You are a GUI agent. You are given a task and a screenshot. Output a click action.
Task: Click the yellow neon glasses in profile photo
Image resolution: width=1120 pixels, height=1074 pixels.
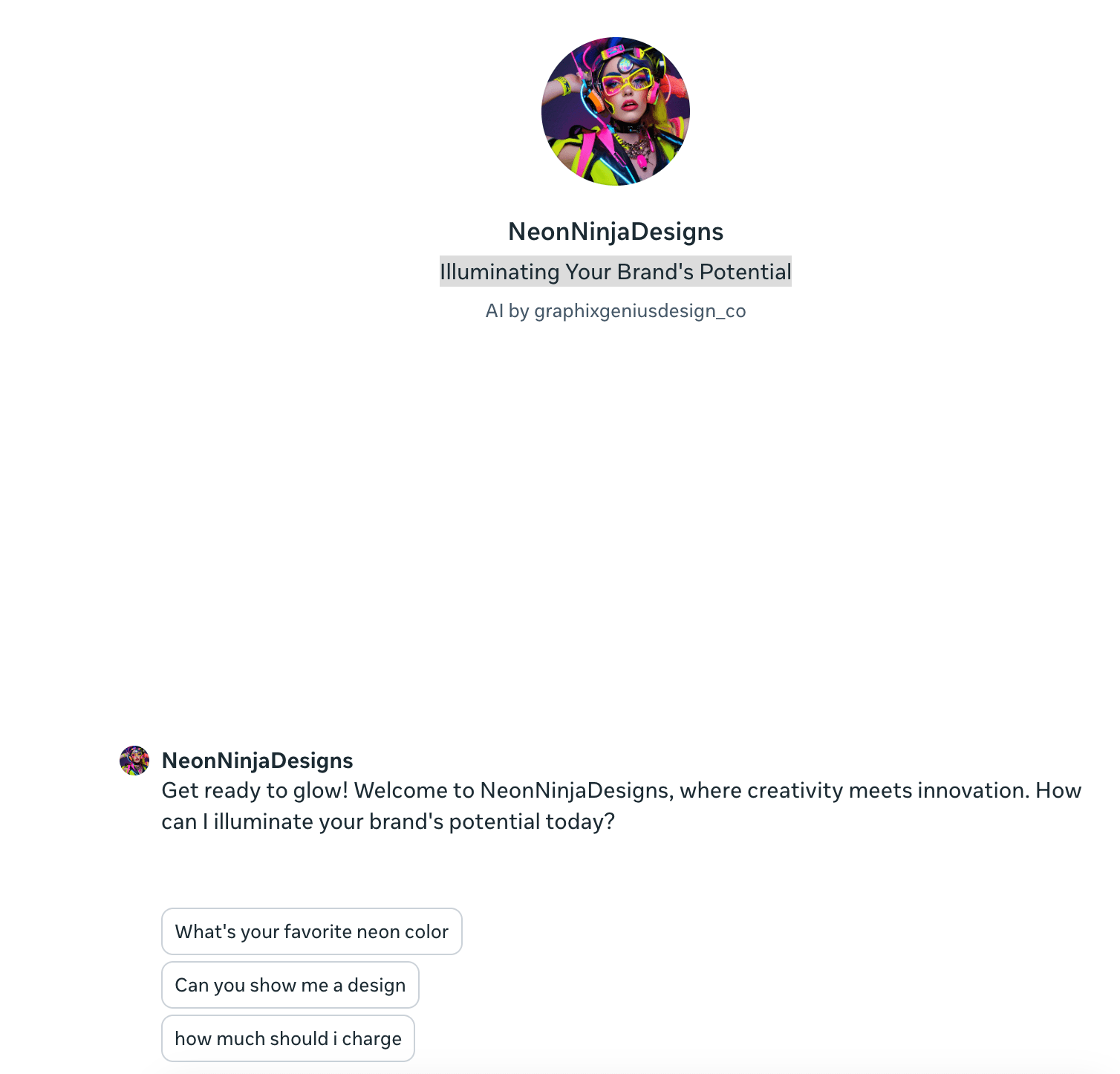[628, 81]
